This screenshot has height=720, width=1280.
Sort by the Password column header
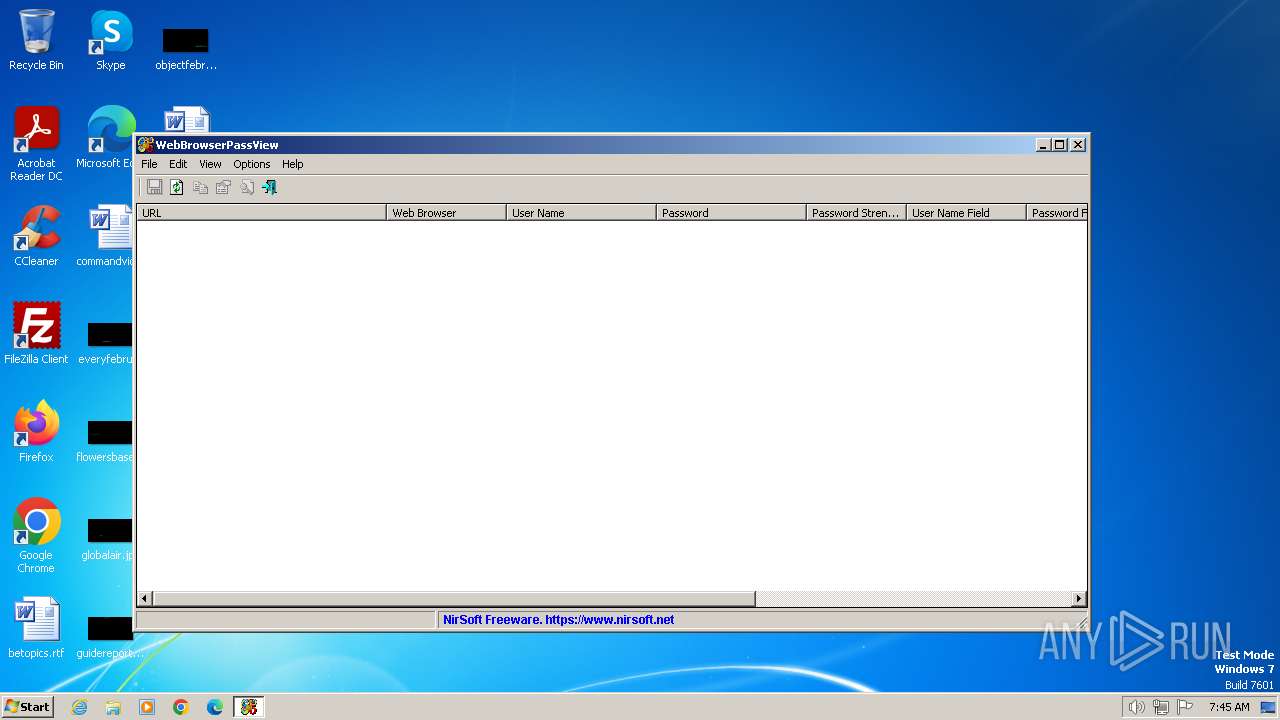(731, 213)
